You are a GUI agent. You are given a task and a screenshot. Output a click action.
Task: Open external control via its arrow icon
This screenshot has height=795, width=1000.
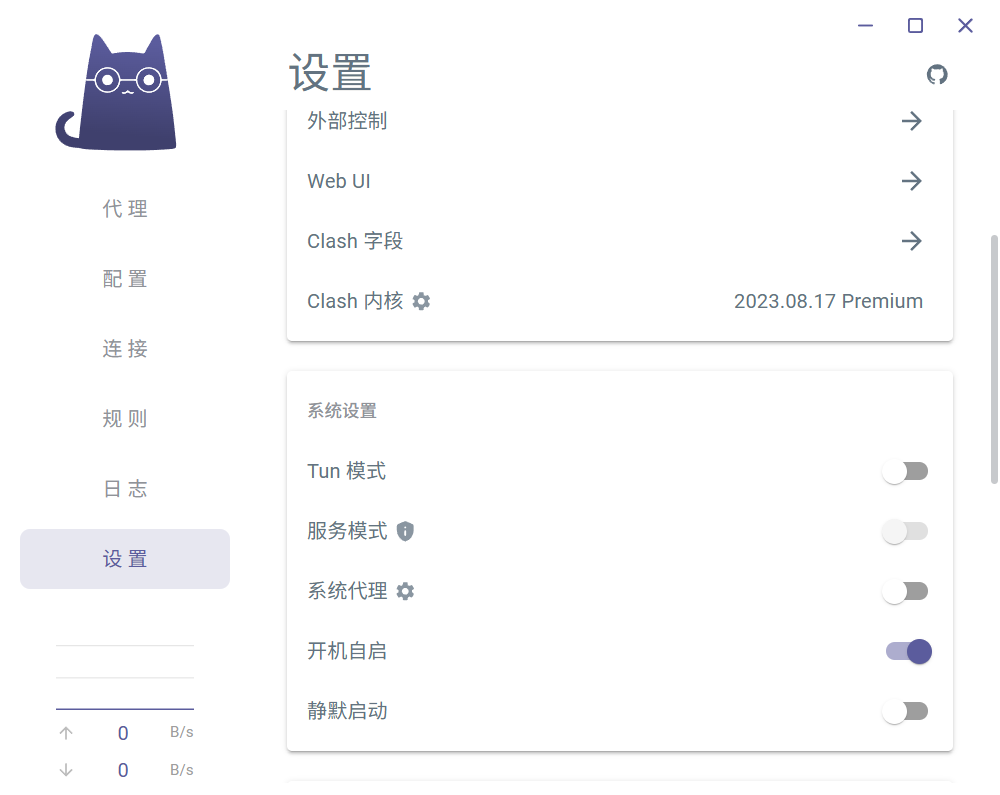pyautogui.click(x=911, y=121)
